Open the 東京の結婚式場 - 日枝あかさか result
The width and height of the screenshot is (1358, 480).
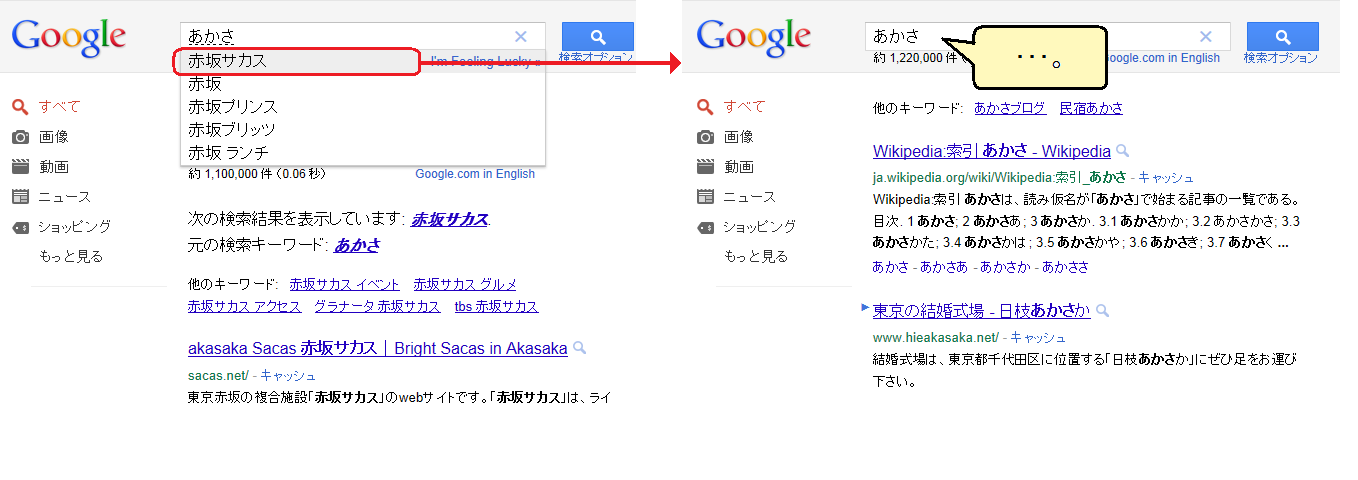[x=981, y=310]
